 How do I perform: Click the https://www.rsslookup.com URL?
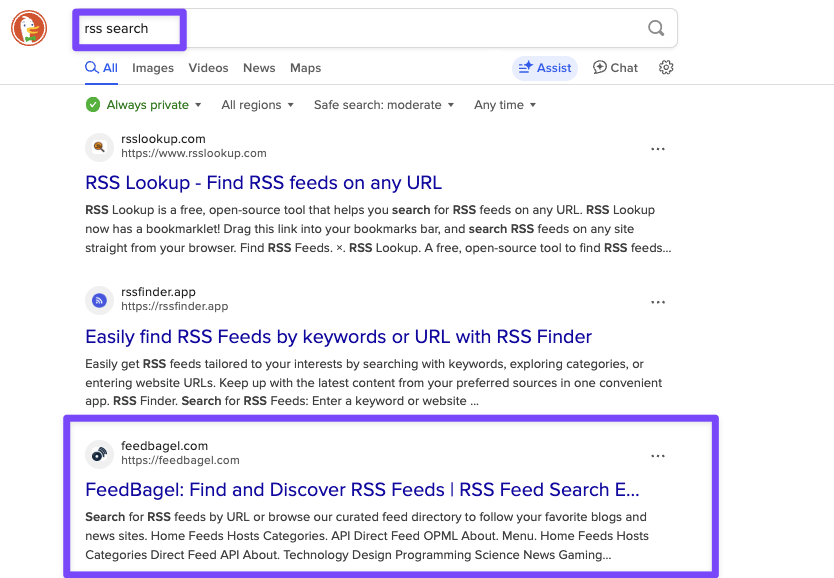click(x=194, y=153)
